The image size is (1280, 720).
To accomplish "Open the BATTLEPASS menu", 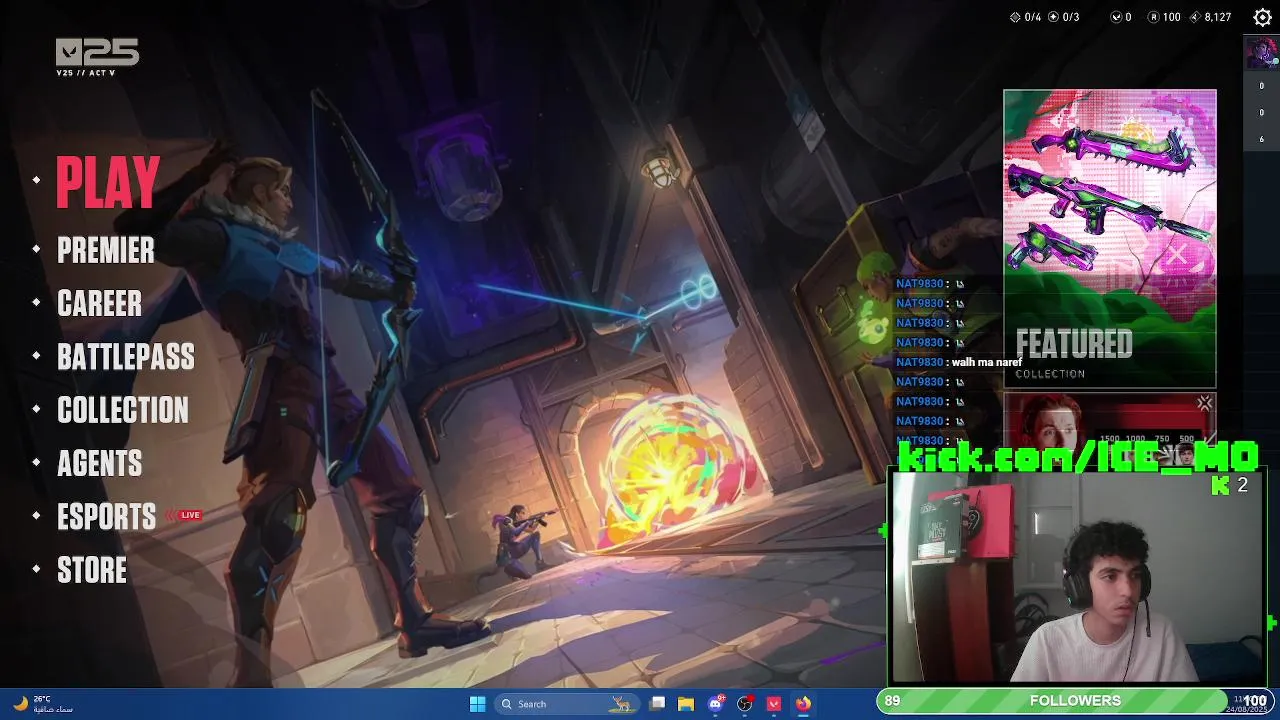I will pyautogui.click(x=126, y=357).
